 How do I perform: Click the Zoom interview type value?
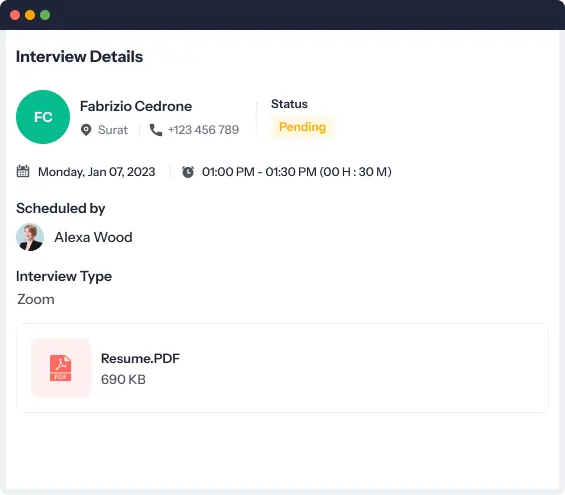(x=36, y=299)
